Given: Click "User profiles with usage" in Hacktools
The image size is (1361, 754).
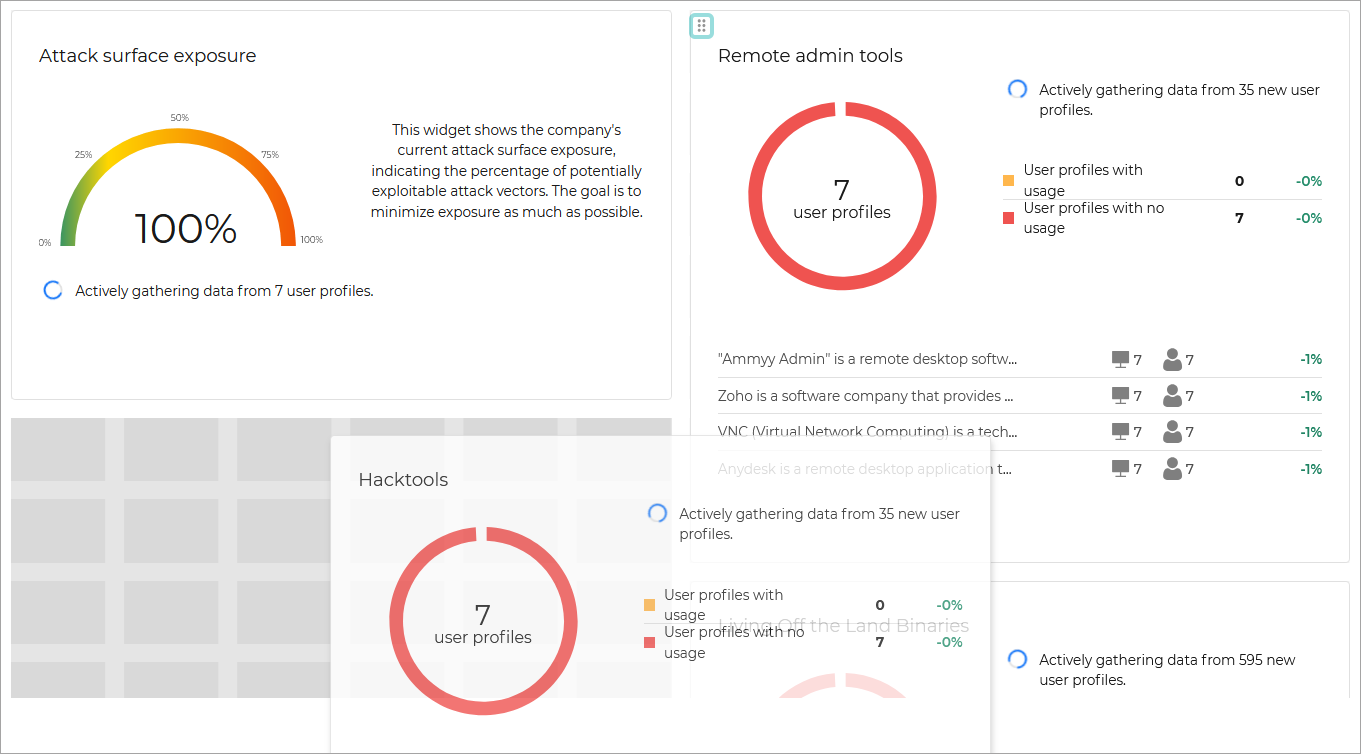Looking at the screenshot, I should click(724, 605).
